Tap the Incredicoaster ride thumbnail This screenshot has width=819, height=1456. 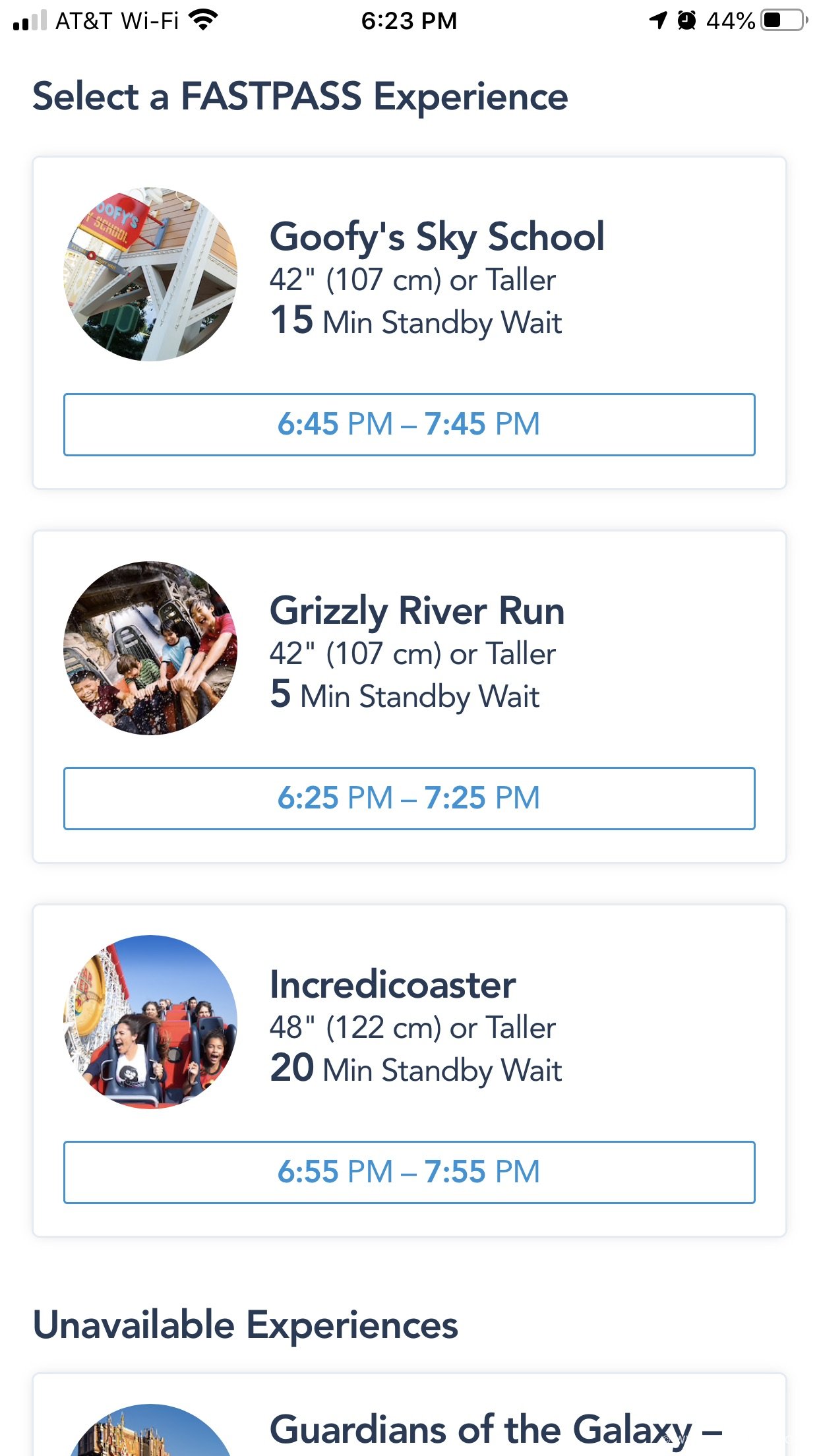coord(150,1022)
